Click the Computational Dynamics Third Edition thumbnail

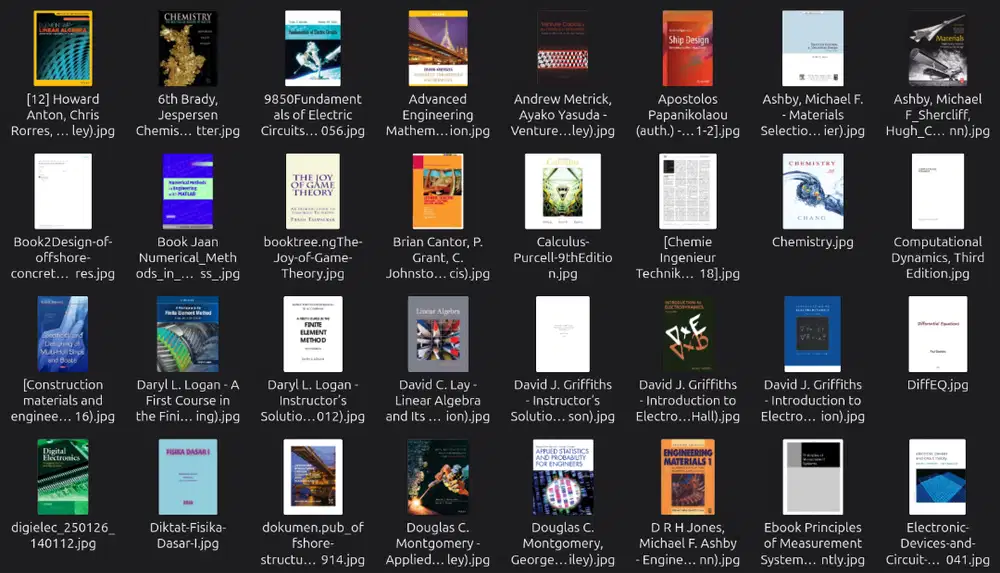tap(938, 191)
